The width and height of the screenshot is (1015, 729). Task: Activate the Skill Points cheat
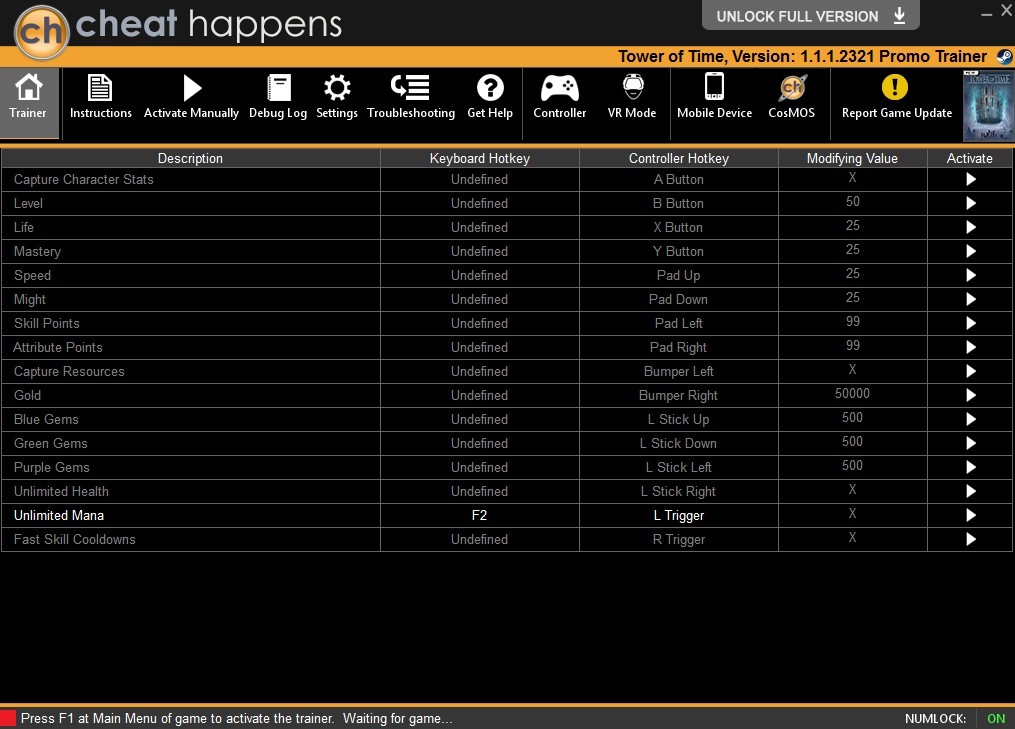pyautogui.click(x=970, y=323)
